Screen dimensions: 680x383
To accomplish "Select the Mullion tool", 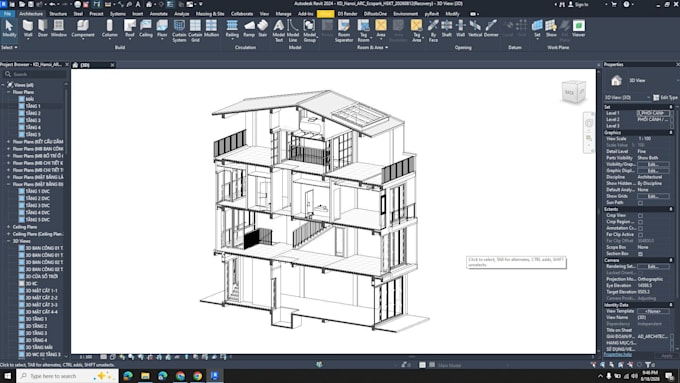I will pyautogui.click(x=211, y=29).
